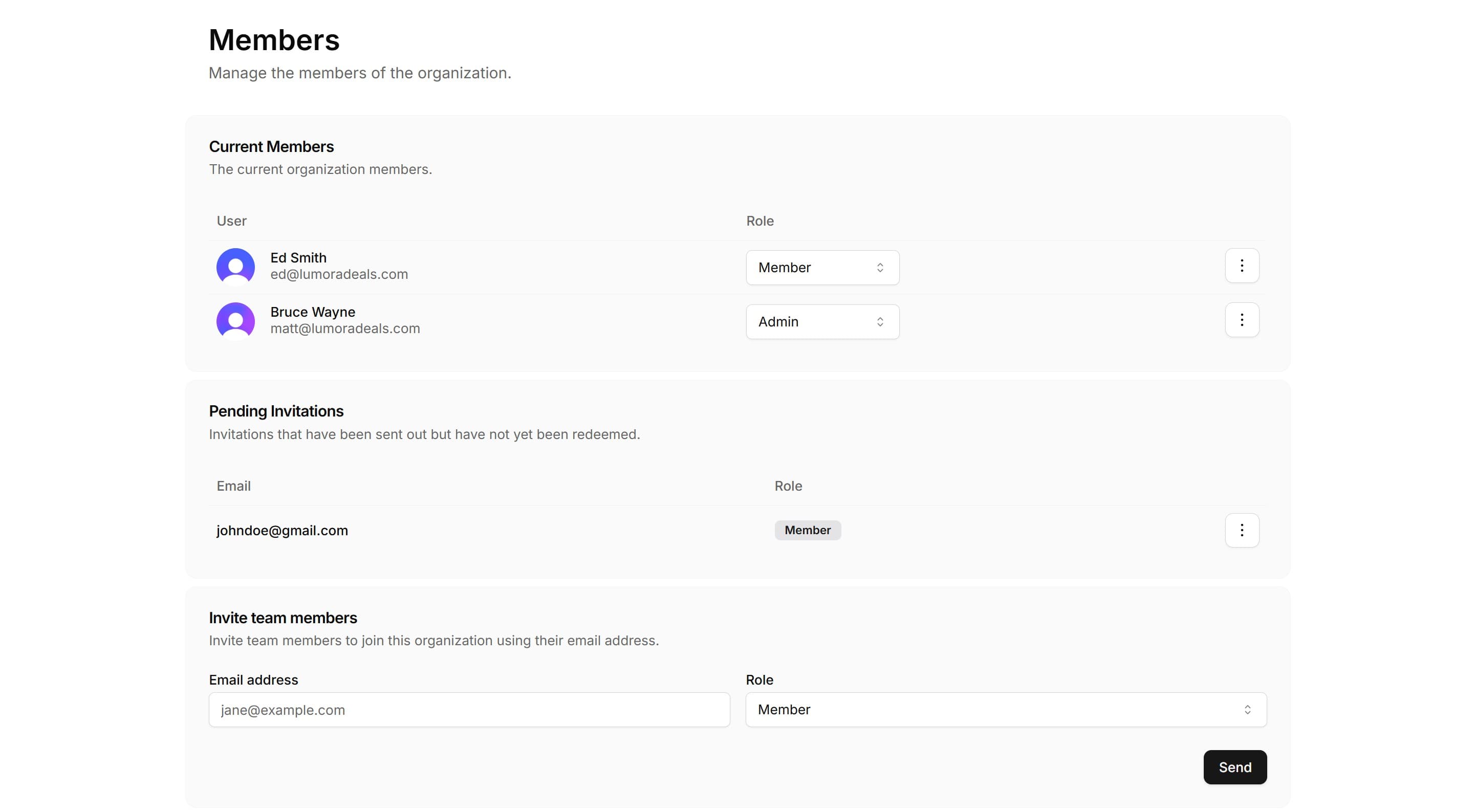The image size is (1475, 812).
Task: Click the User column header
Action: tap(231, 221)
